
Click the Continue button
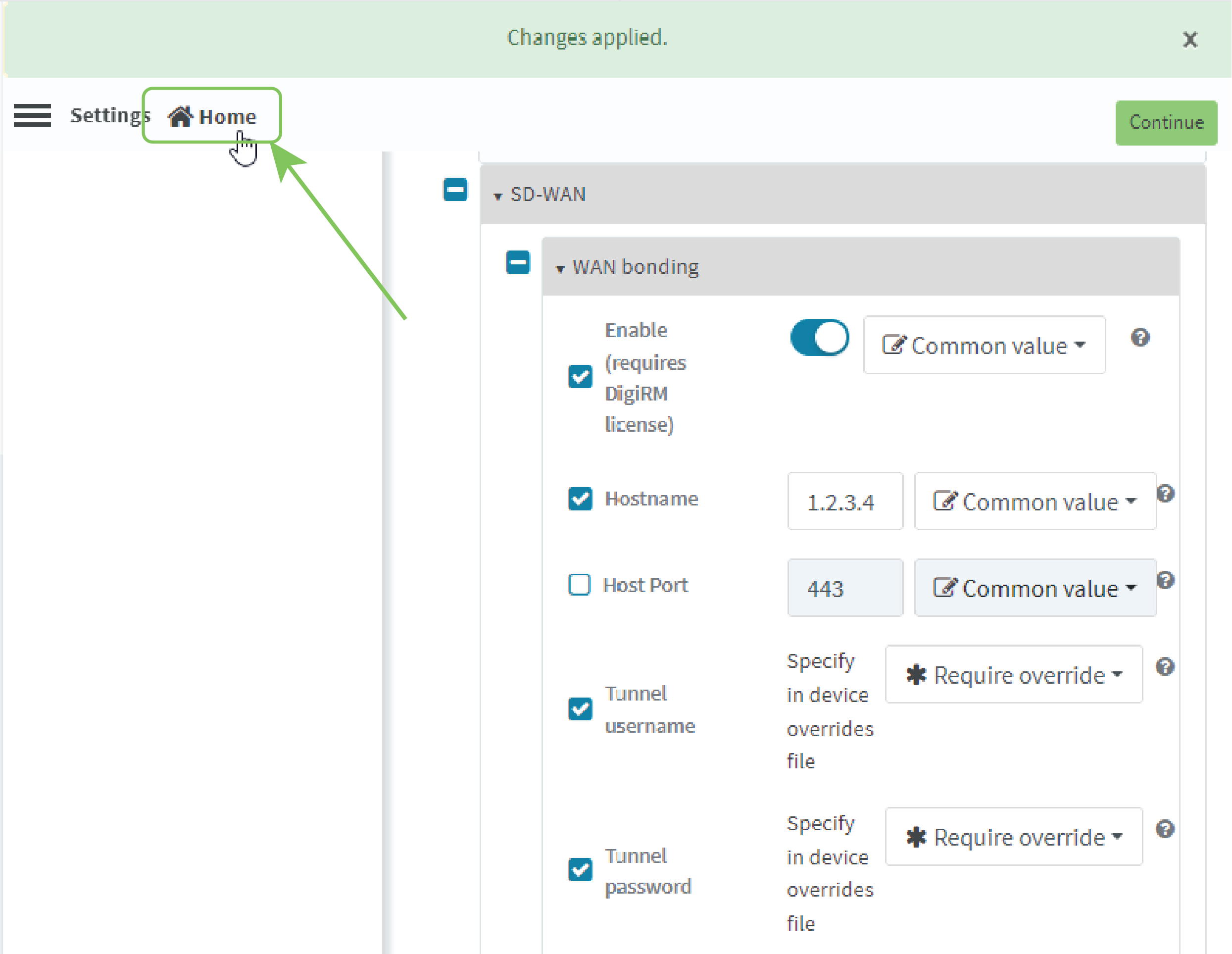pyautogui.click(x=1166, y=122)
